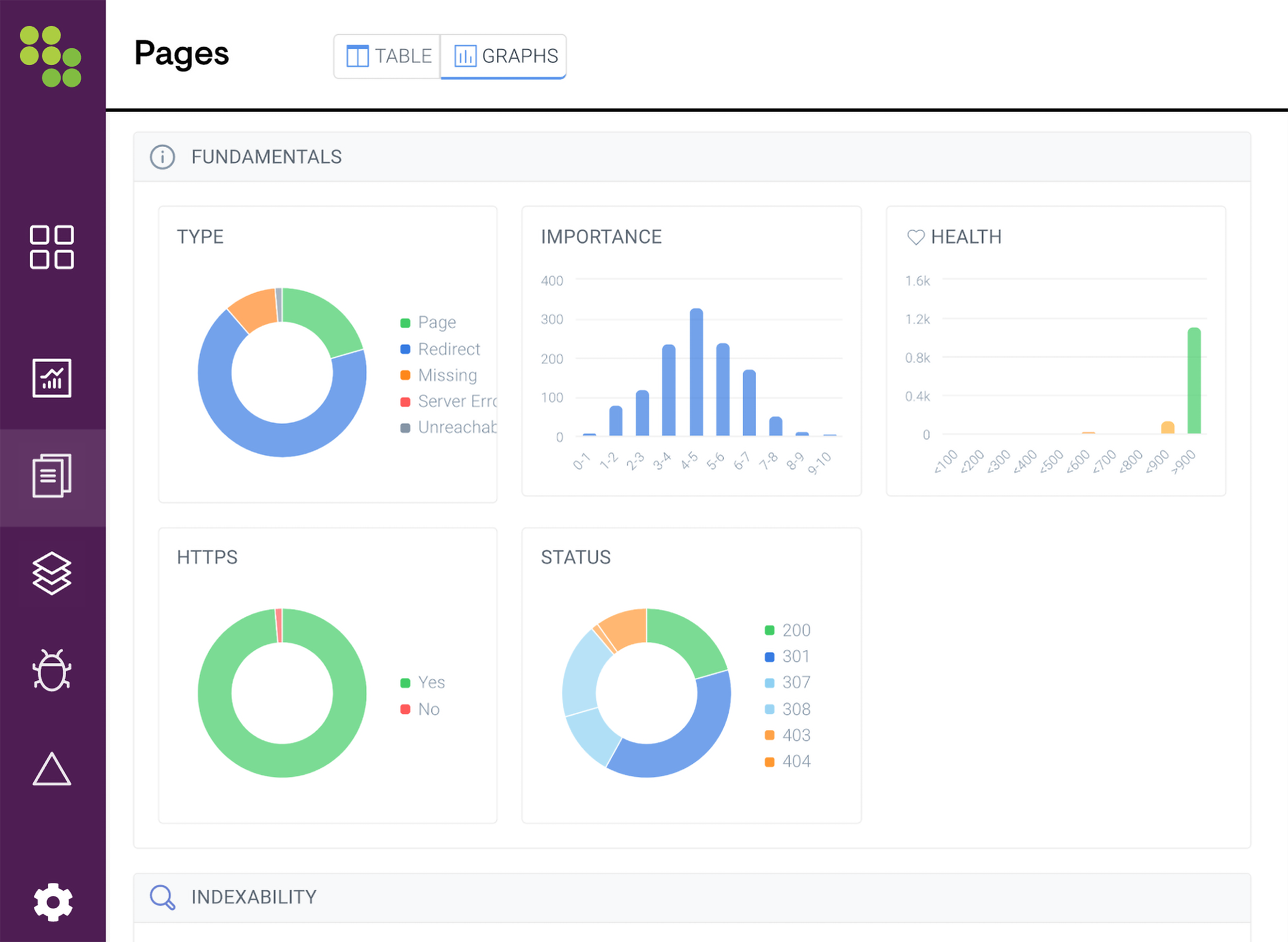
Task: Toggle the Missing legend entry
Action: tap(439, 375)
